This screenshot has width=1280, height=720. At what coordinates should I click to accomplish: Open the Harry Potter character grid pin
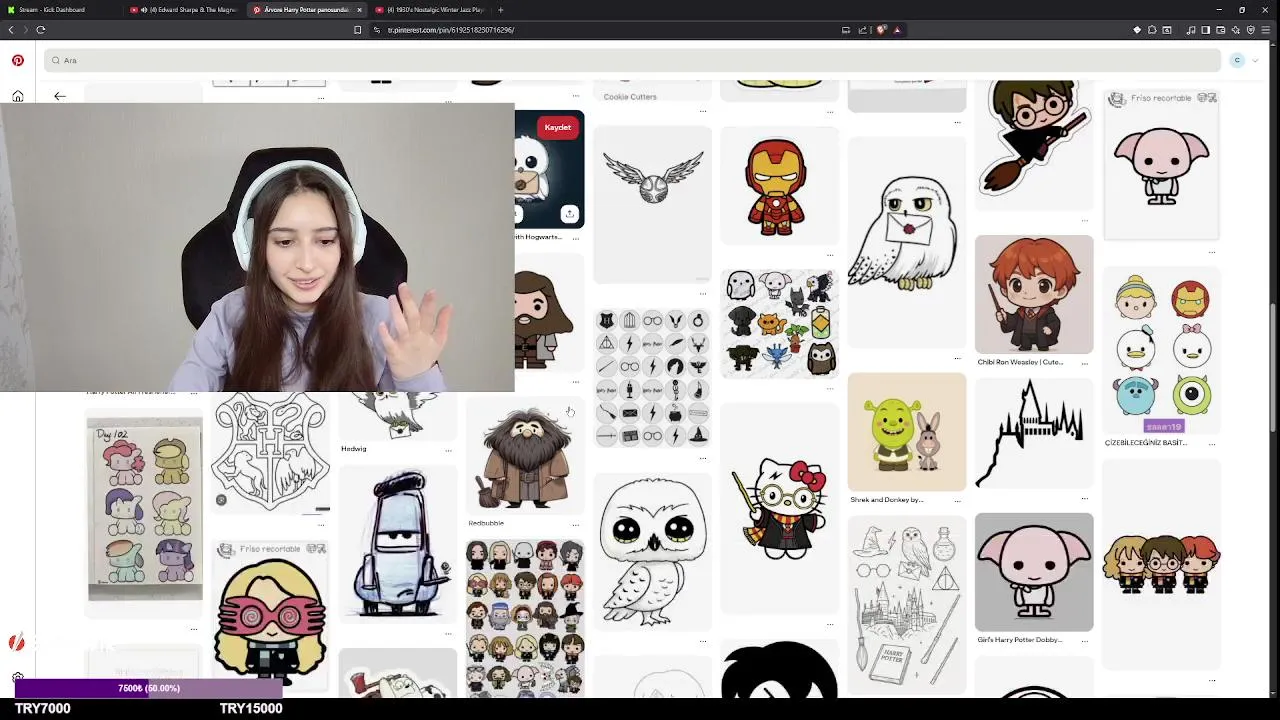point(525,618)
